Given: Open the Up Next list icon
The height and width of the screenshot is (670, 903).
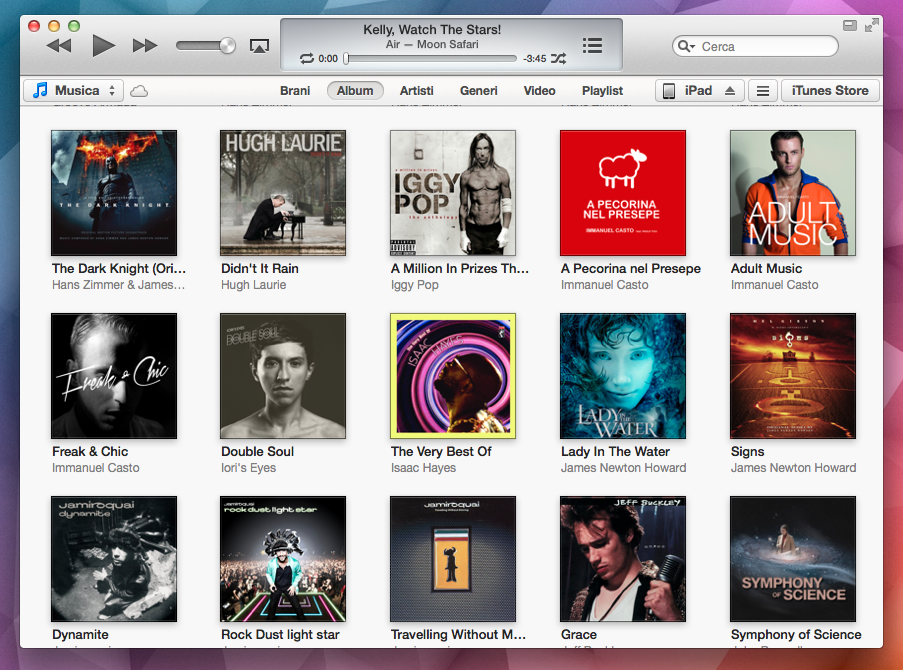Looking at the screenshot, I should [592, 46].
